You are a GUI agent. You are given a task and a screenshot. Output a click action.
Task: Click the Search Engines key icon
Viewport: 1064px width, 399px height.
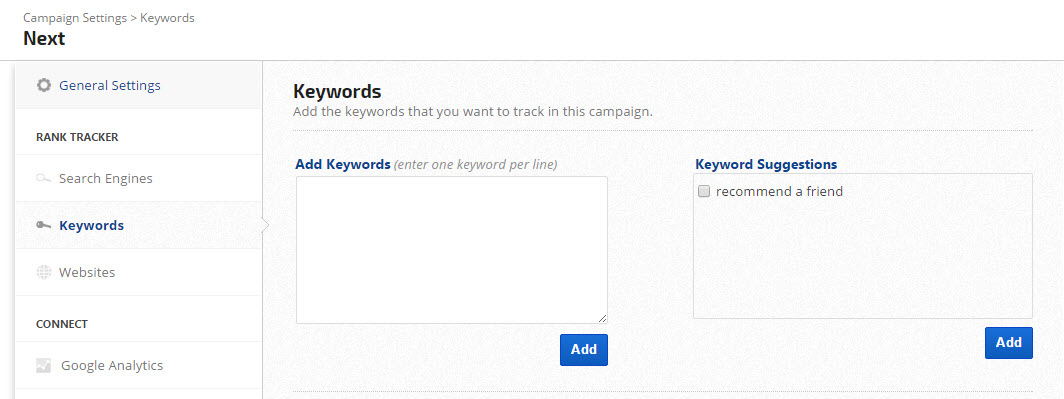tap(44, 178)
